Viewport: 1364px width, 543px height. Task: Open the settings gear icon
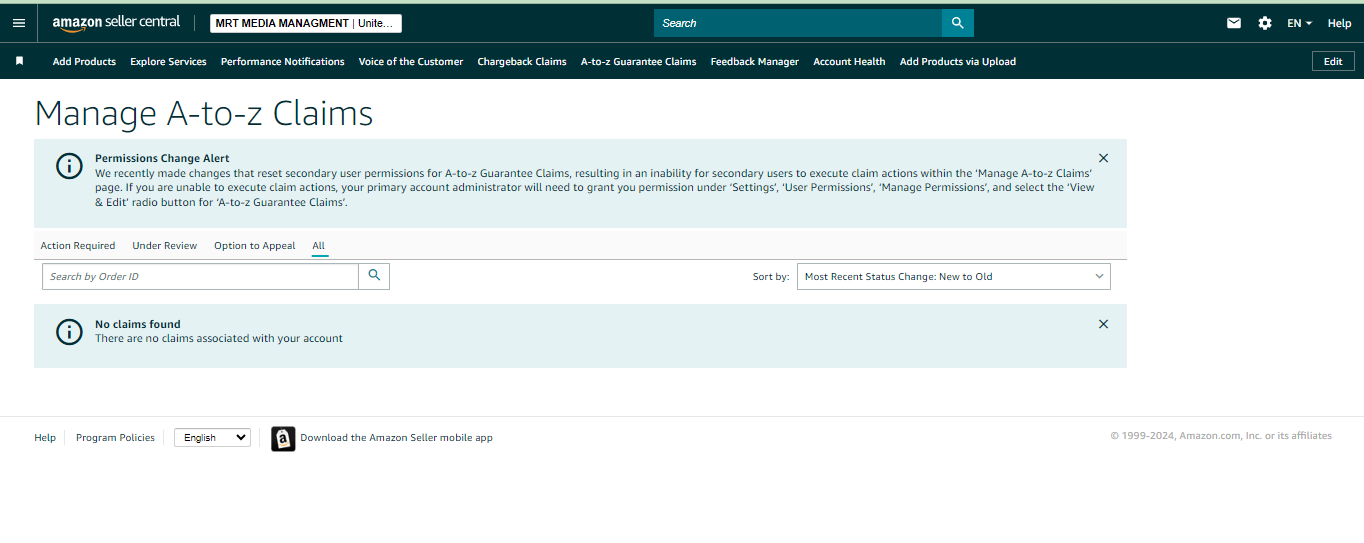coord(1265,23)
